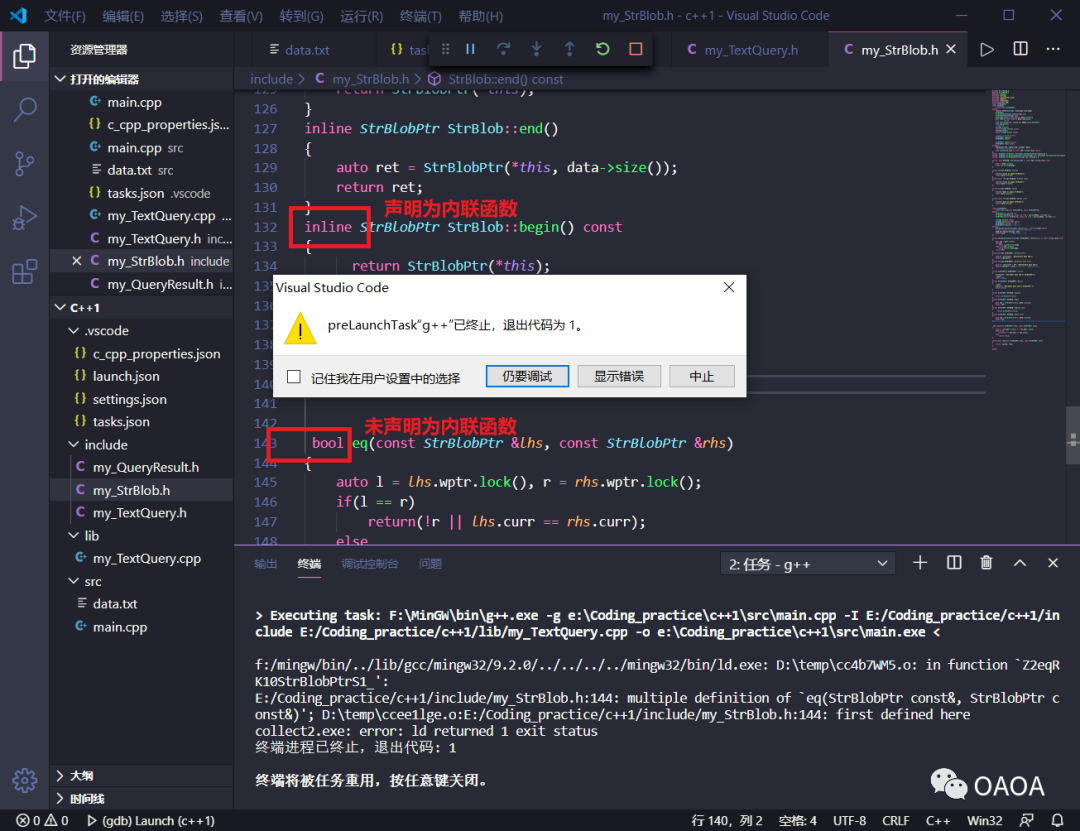
Task: Open the Explorer view in activity bar
Action: click(x=24, y=56)
